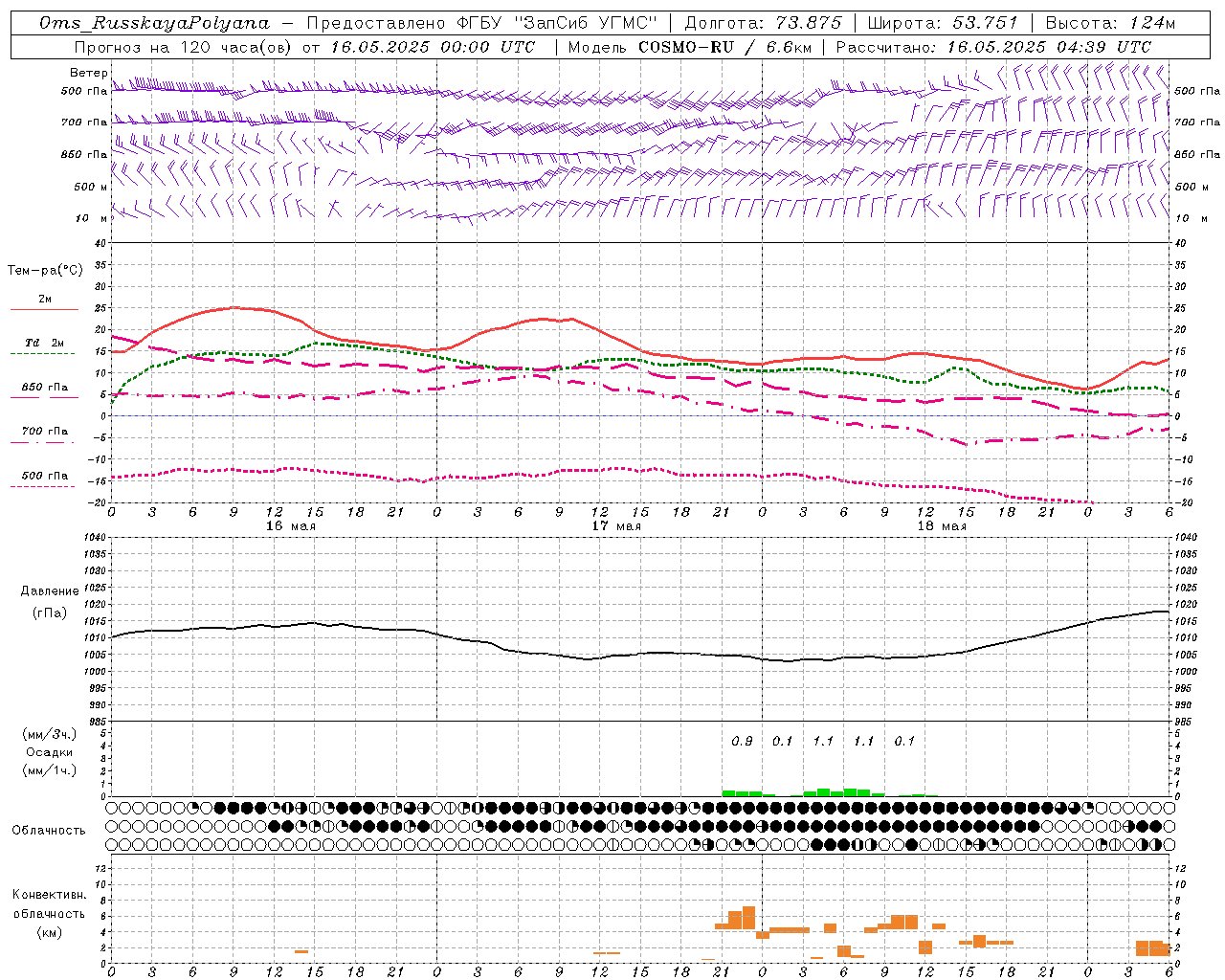Click the Тем-ра(°C) axis title

[45, 271]
